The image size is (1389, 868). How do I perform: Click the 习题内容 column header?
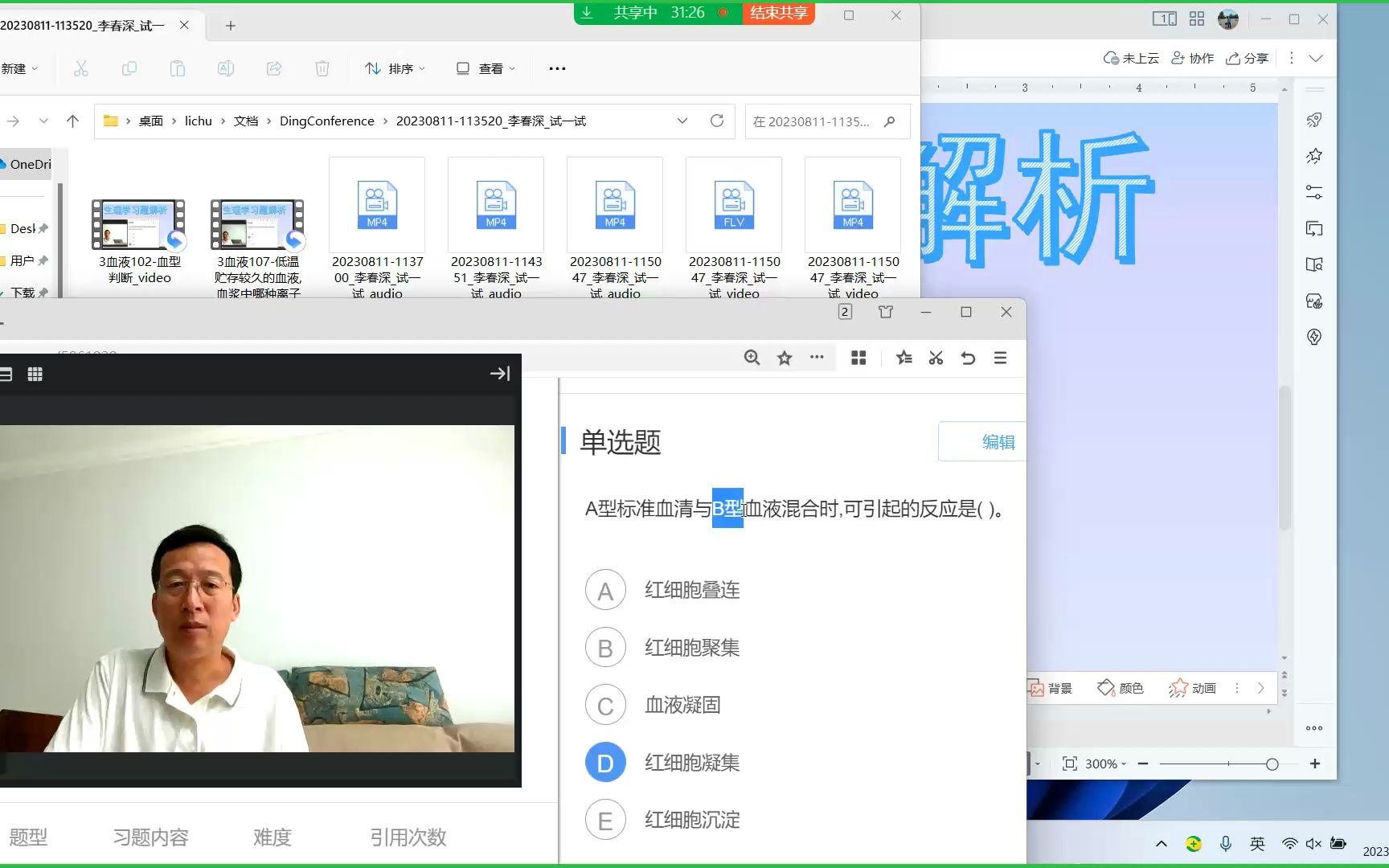(150, 837)
